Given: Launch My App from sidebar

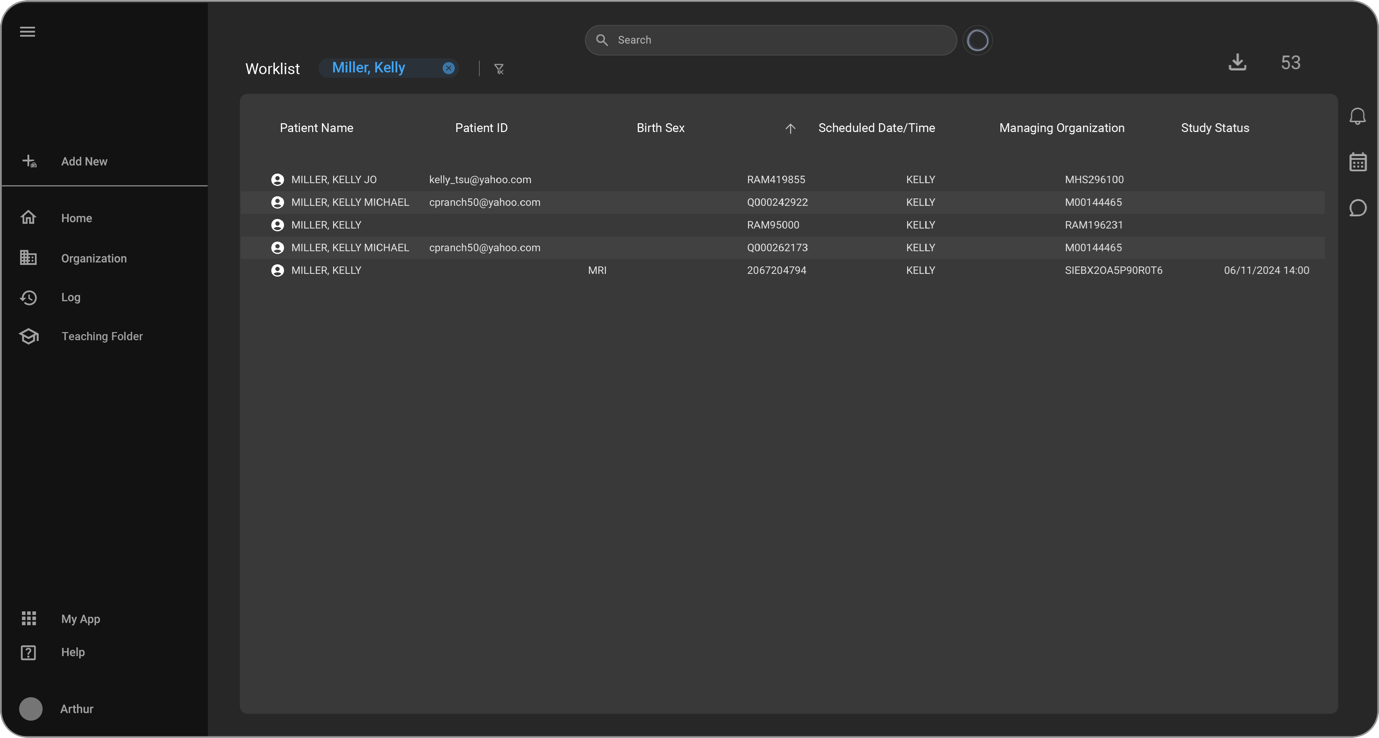Looking at the screenshot, I should [80, 619].
